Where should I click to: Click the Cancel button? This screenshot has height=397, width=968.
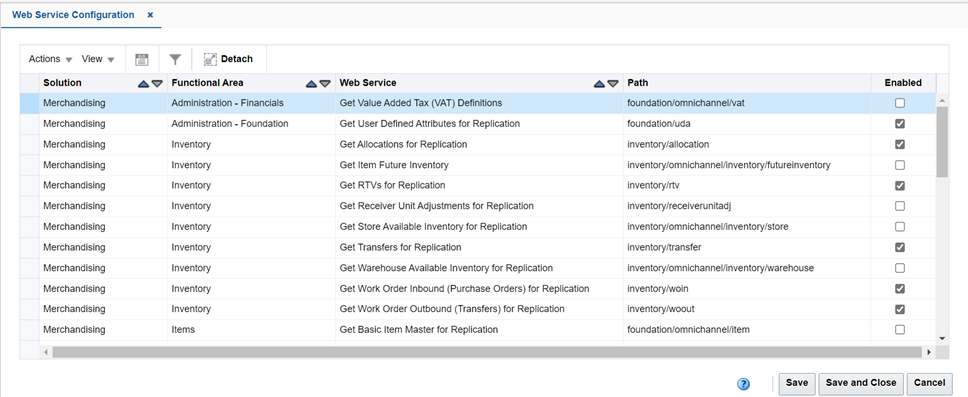929,383
